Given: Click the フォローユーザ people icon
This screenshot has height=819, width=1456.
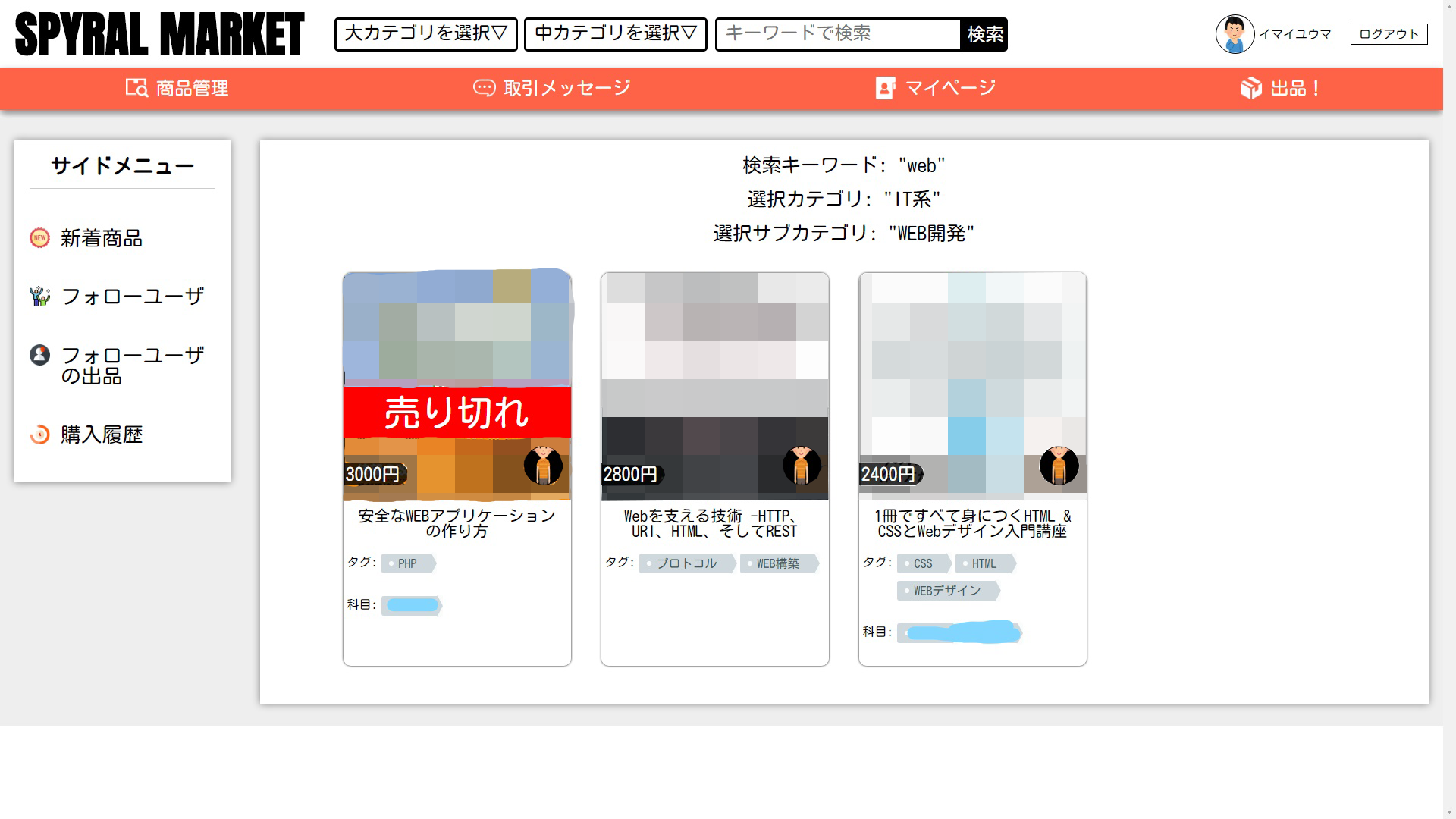Looking at the screenshot, I should (39, 296).
